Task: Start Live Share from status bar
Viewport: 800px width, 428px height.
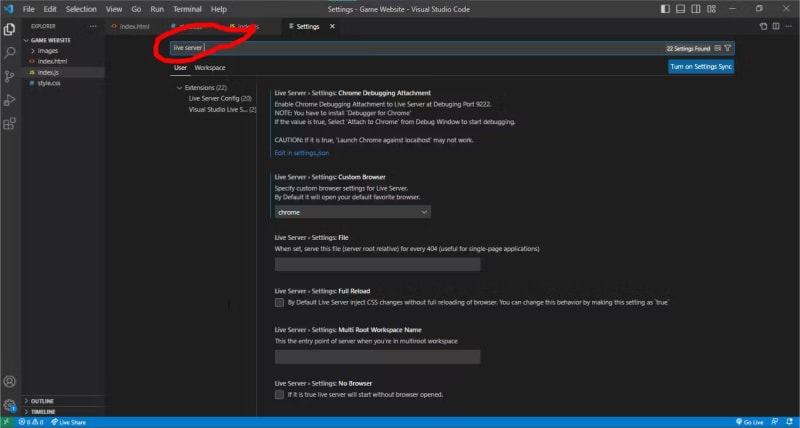Action: 68,422
